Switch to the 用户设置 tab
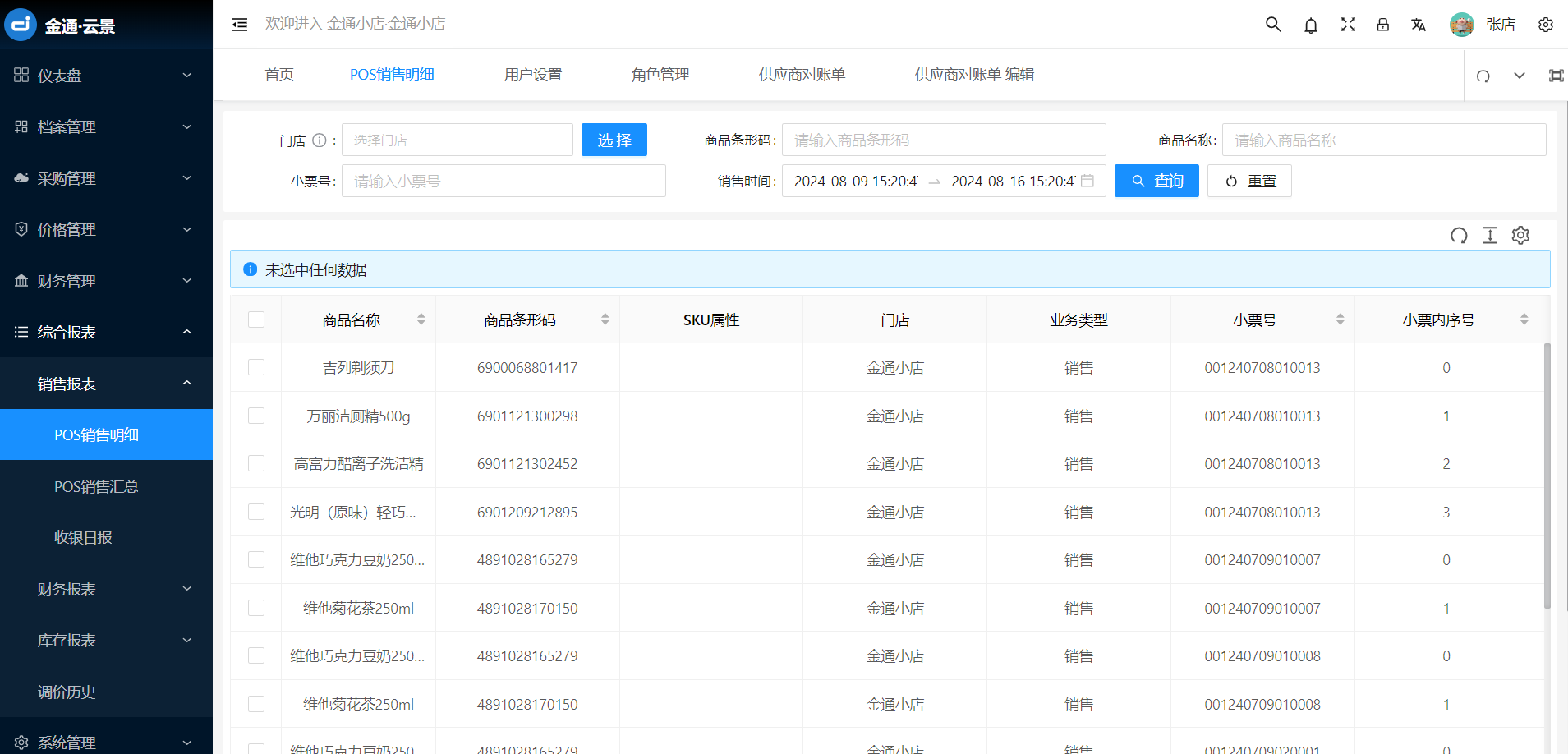 point(533,75)
